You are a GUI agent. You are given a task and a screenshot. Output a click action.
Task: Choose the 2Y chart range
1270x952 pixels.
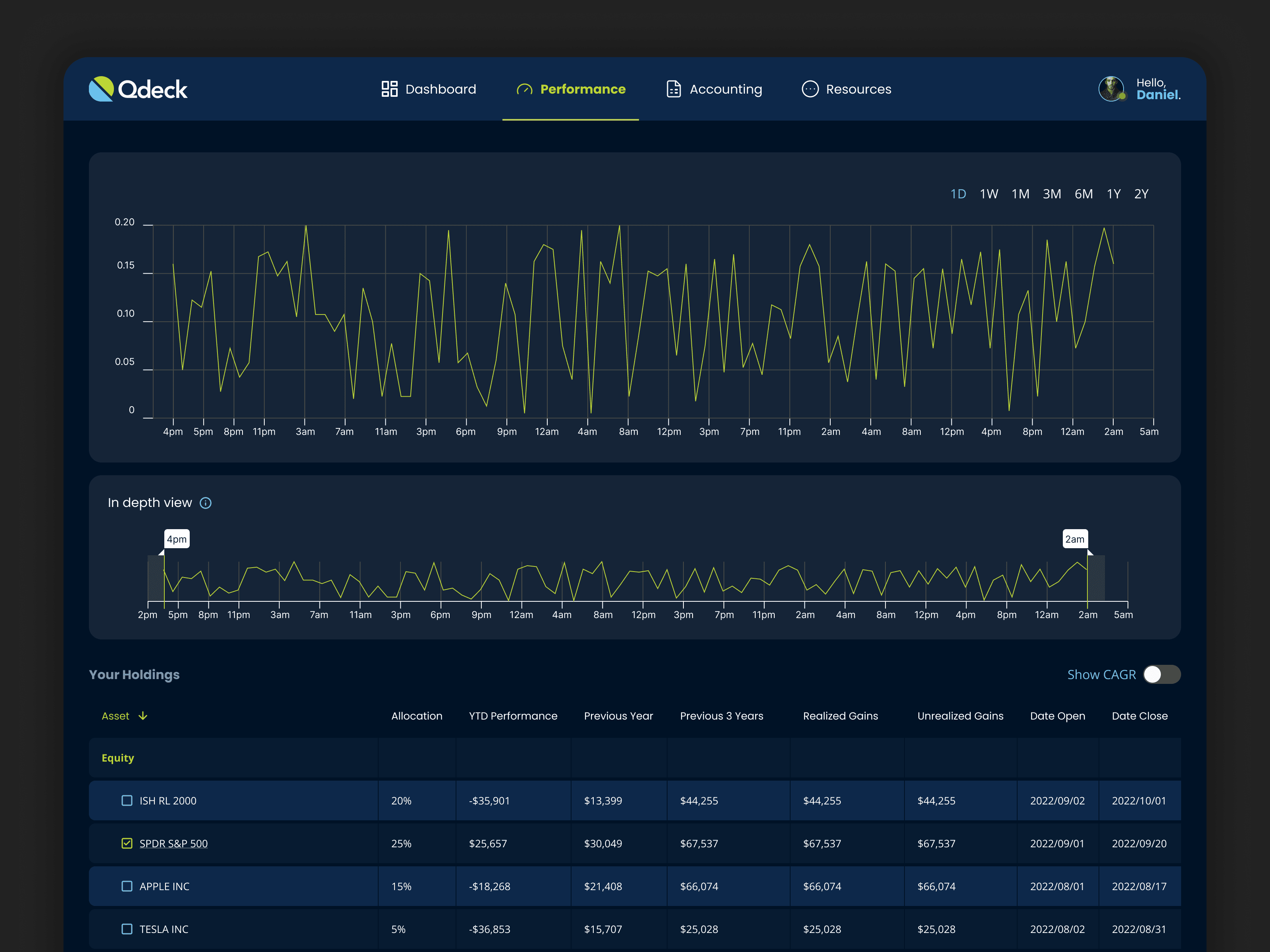1141,194
